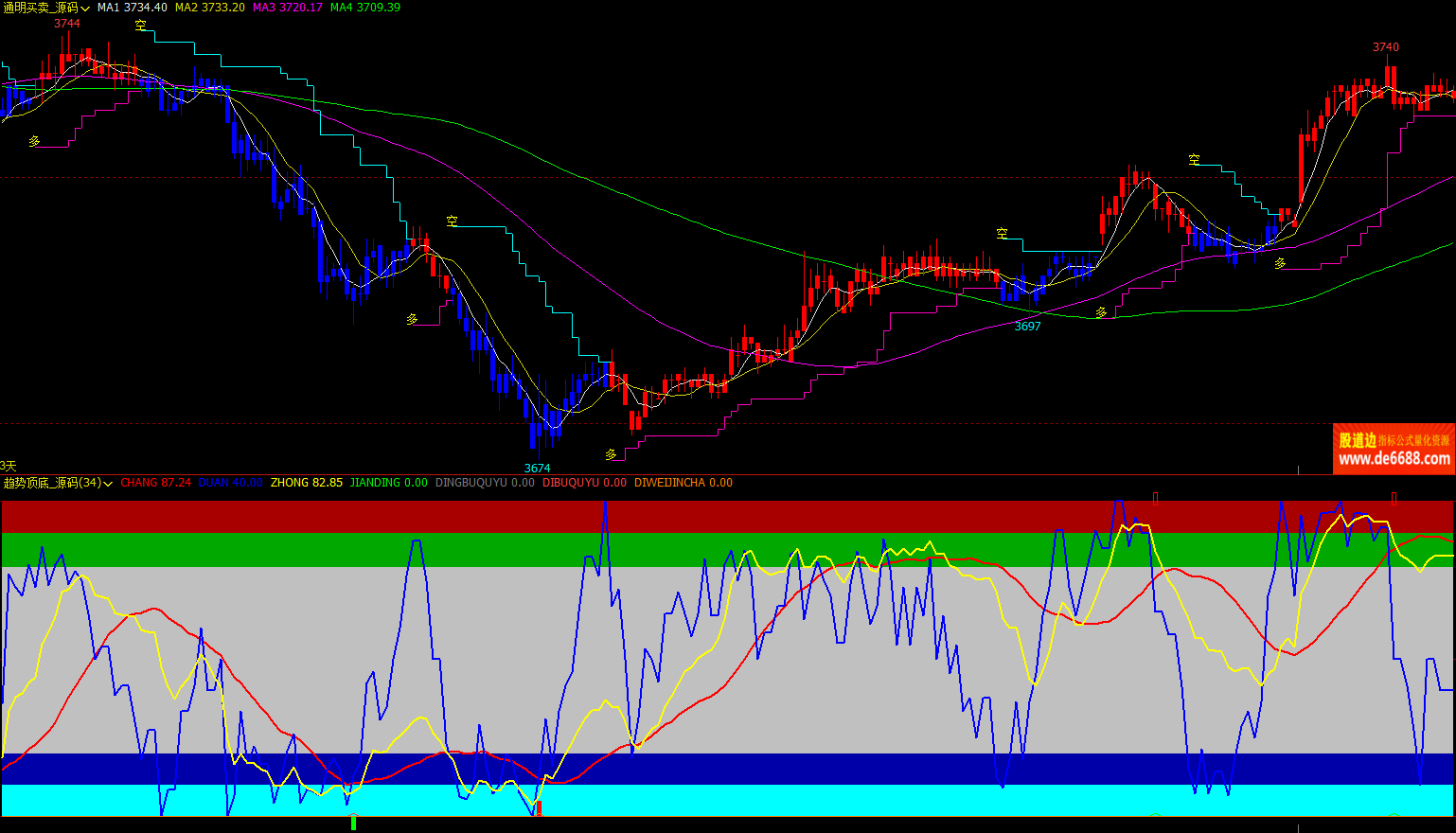Click the MA3 3720.17 label

(x=288, y=8)
